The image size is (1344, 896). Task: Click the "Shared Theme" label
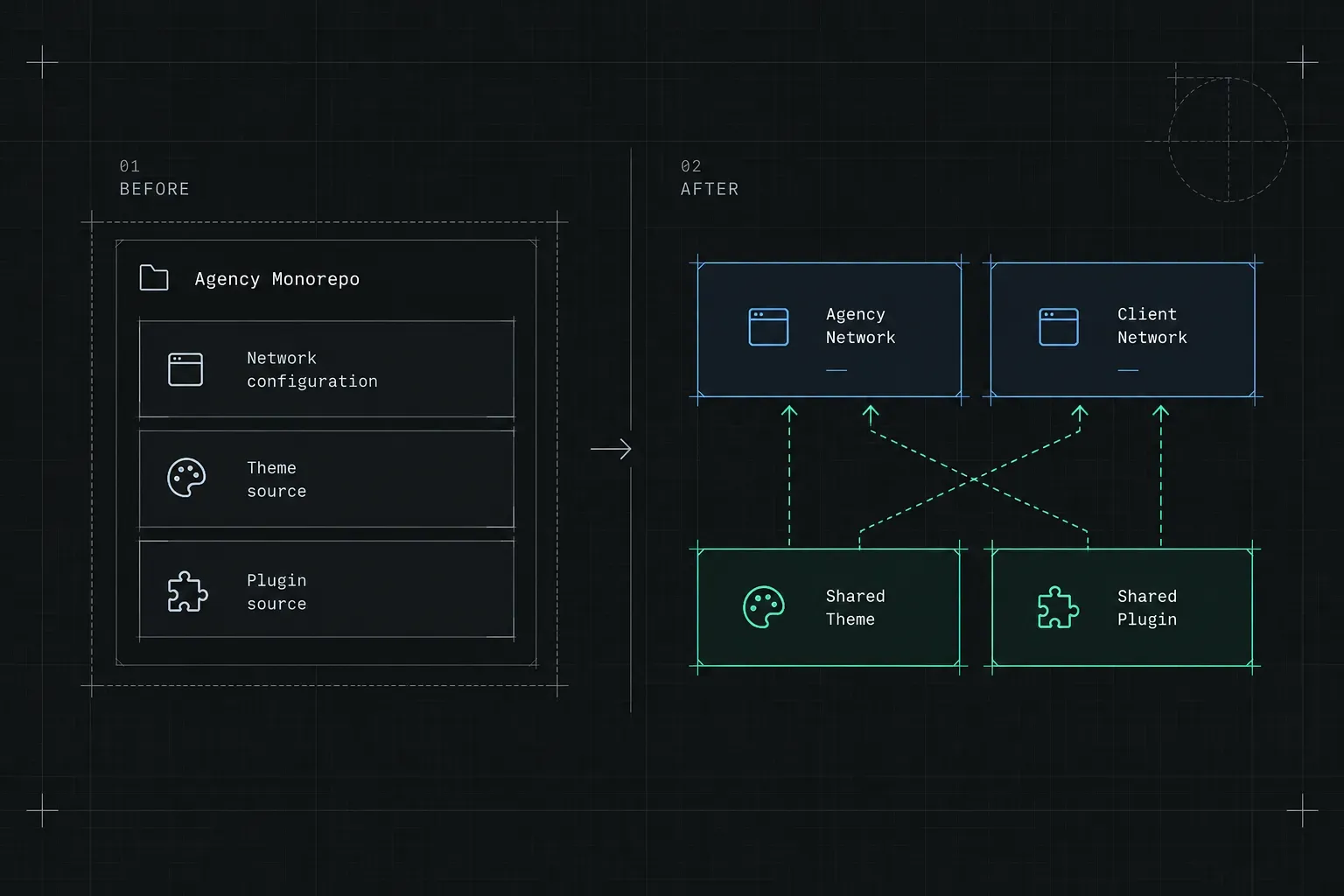[x=856, y=607]
